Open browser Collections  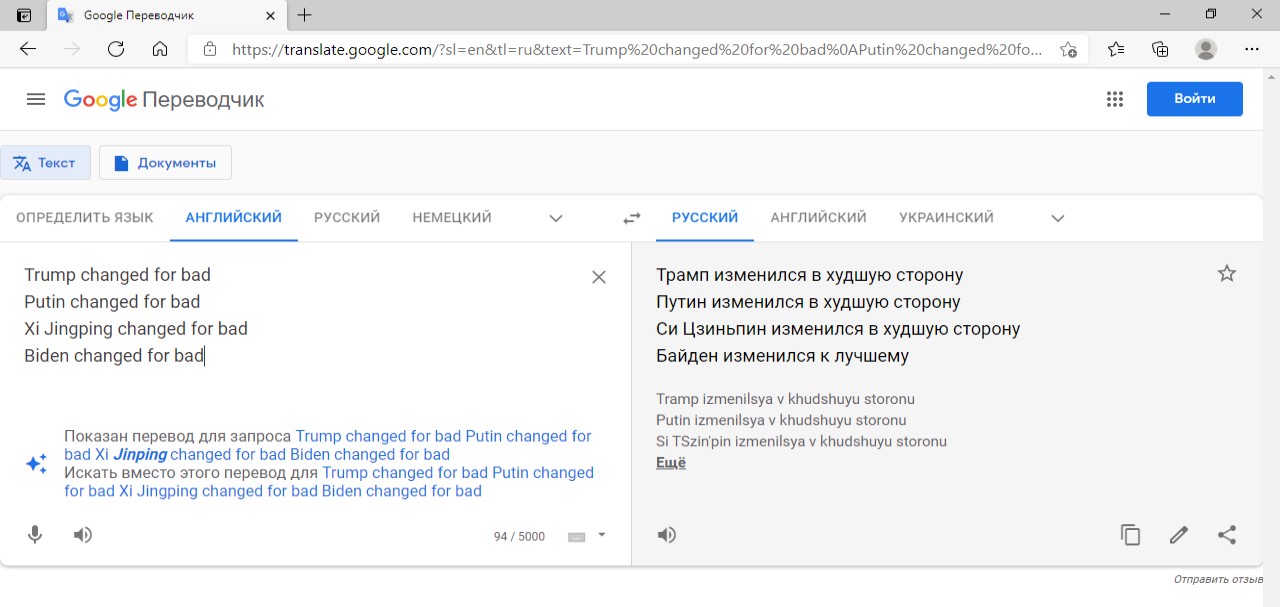click(x=1160, y=49)
